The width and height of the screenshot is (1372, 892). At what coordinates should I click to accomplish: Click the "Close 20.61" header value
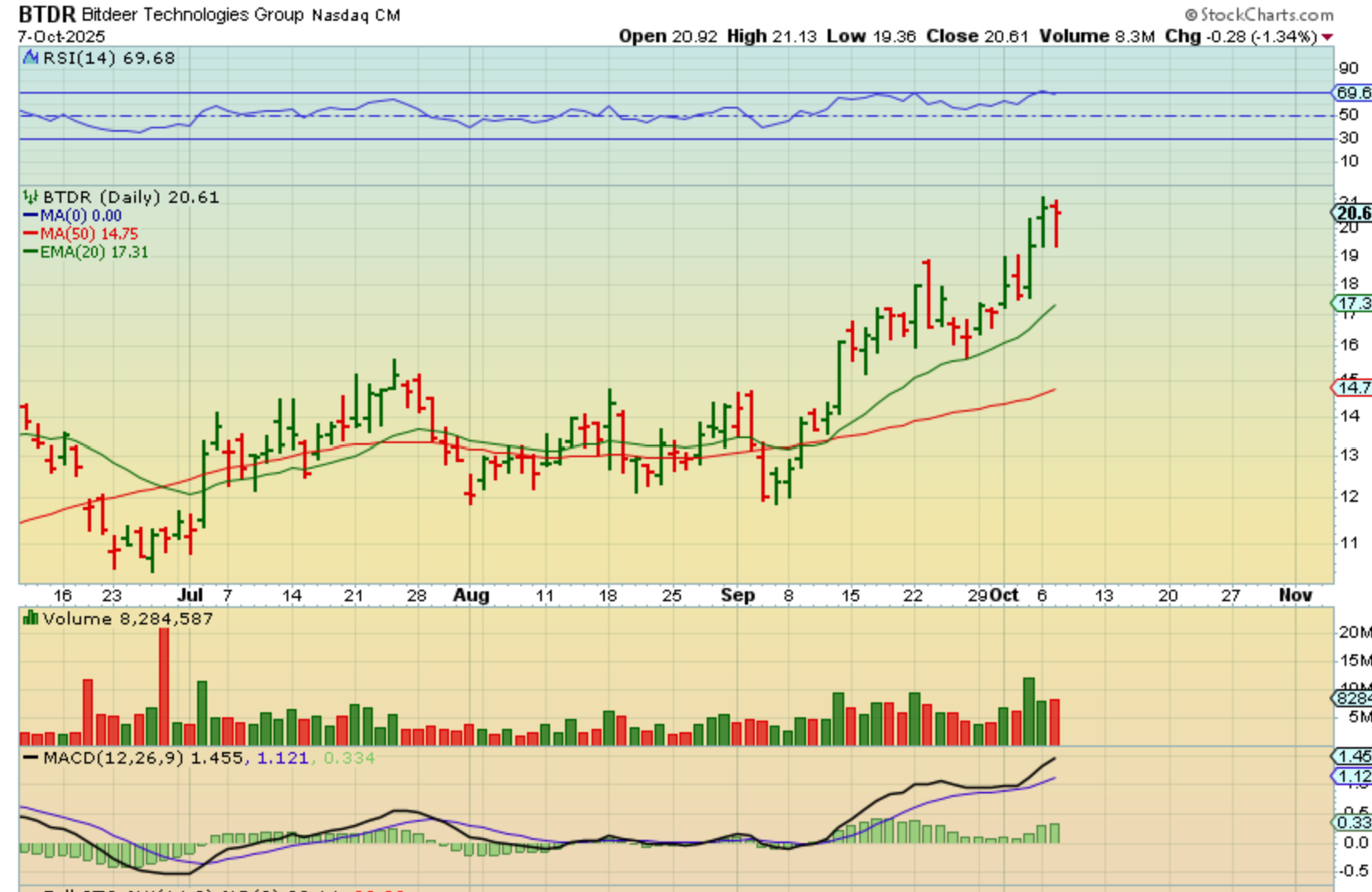(x=978, y=36)
